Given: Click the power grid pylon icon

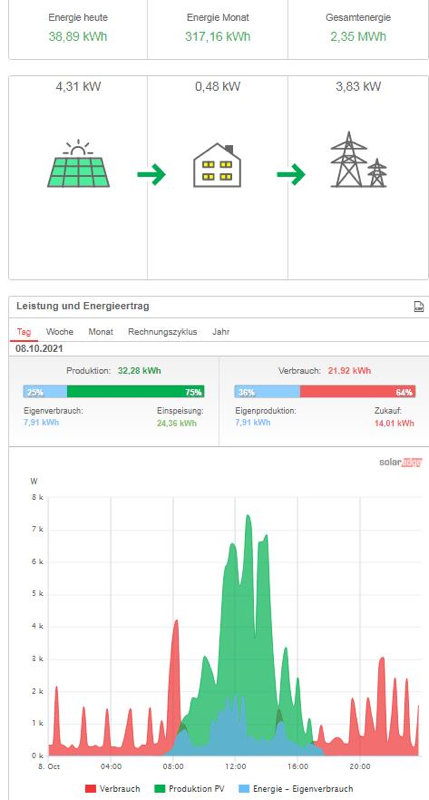Looking at the screenshot, I should (x=359, y=160).
